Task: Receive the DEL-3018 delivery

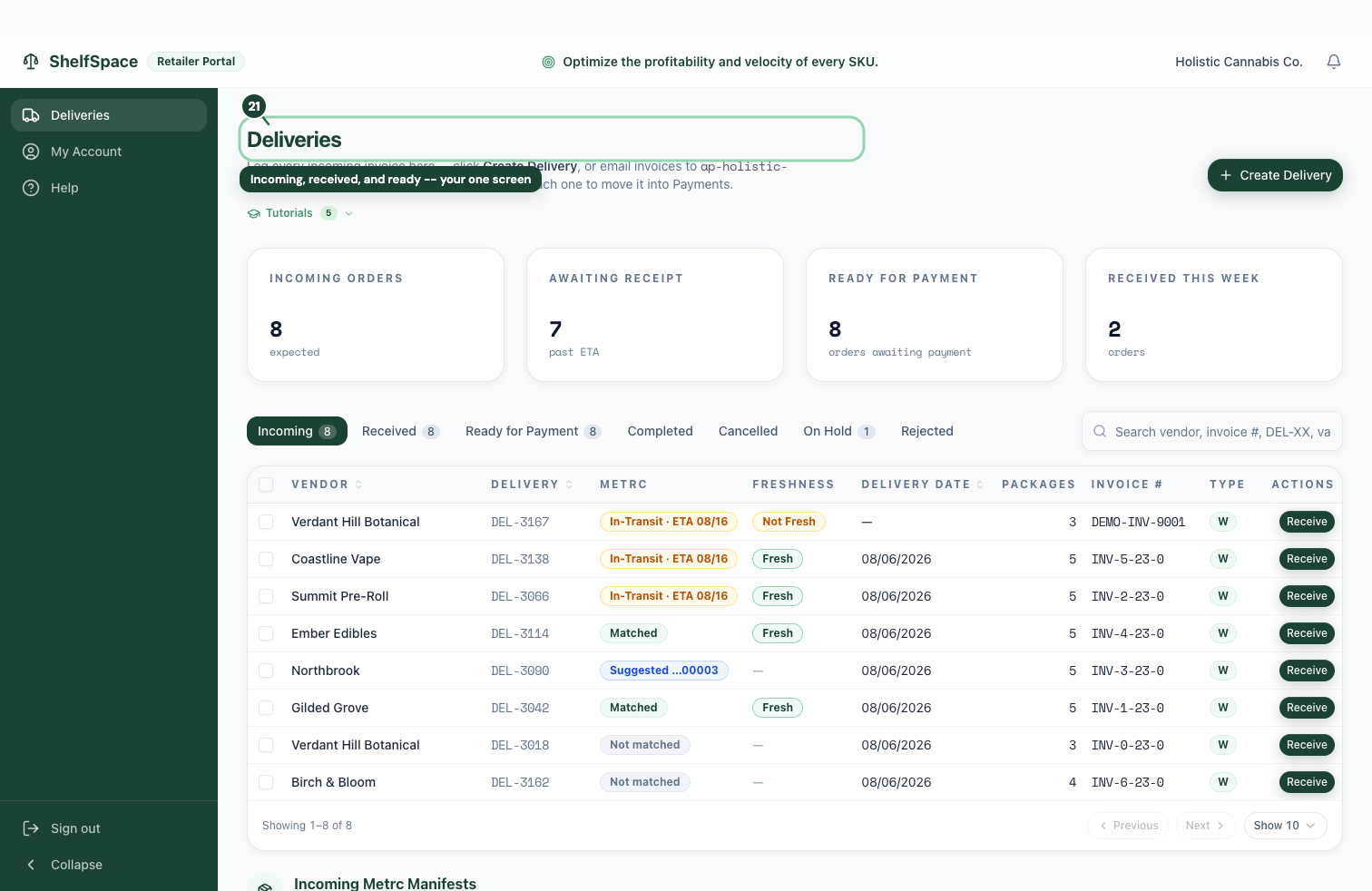Action: tap(1307, 745)
